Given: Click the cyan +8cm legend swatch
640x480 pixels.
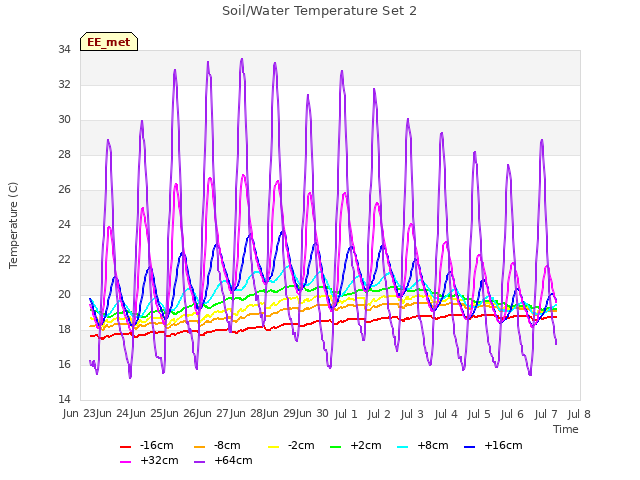Looking at the screenshot, I should [402, 447].
